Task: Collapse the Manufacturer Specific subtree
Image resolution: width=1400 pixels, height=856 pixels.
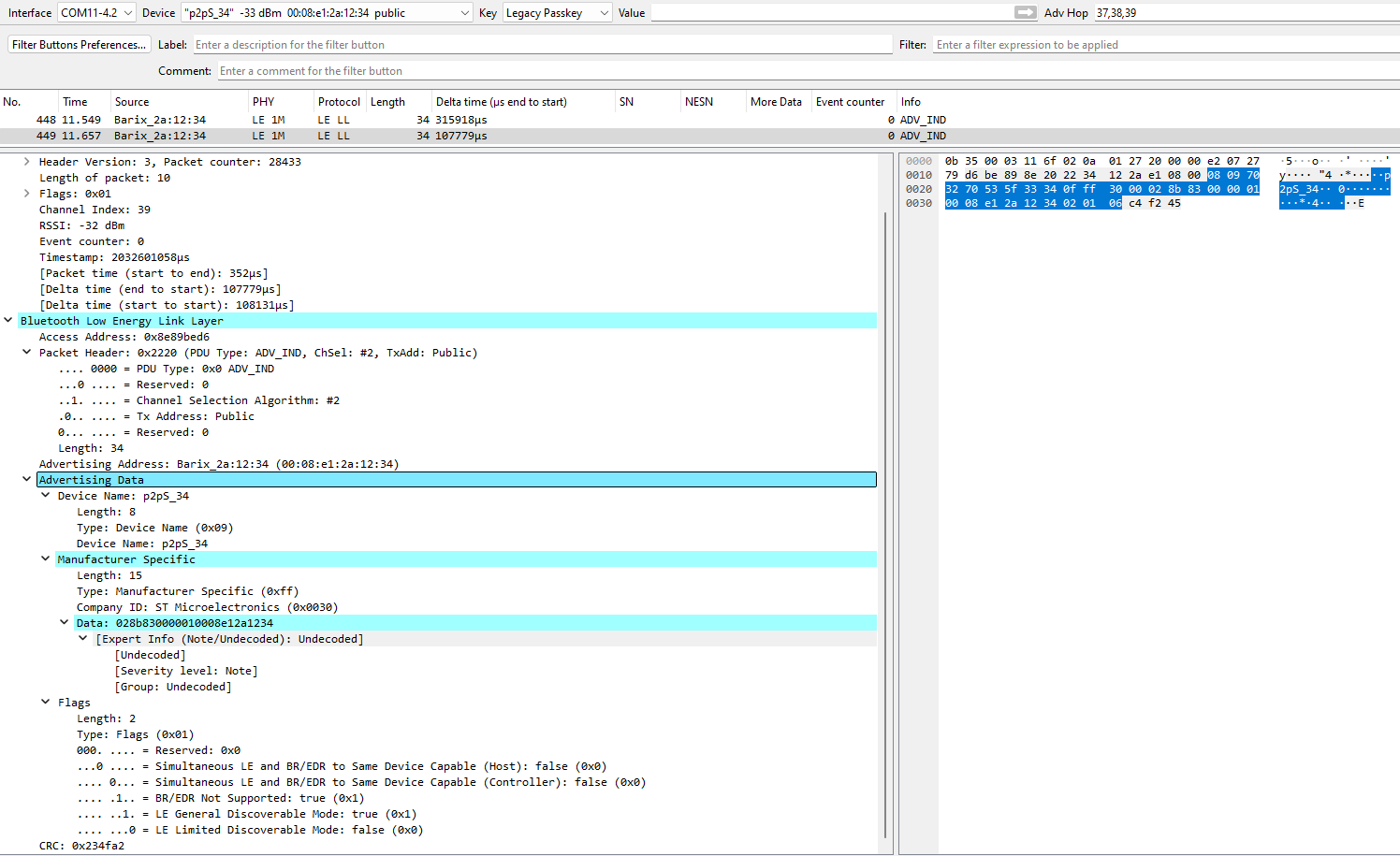Action: click(x=44, y=559)
